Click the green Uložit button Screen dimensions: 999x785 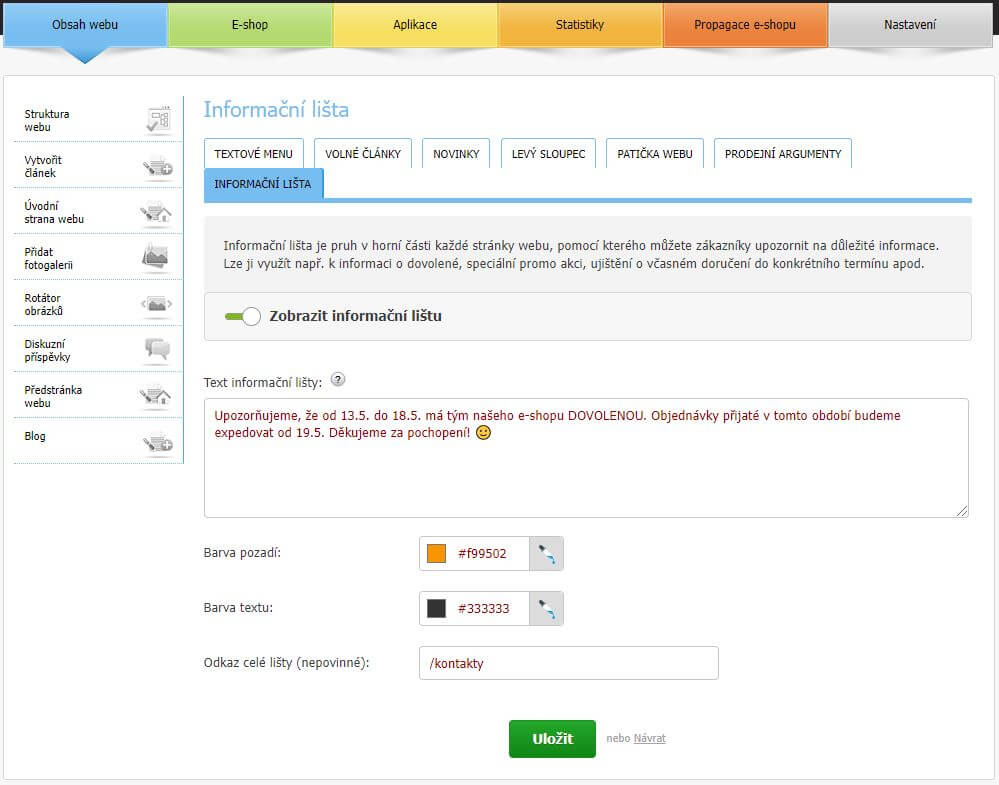[x=552, y=738]
